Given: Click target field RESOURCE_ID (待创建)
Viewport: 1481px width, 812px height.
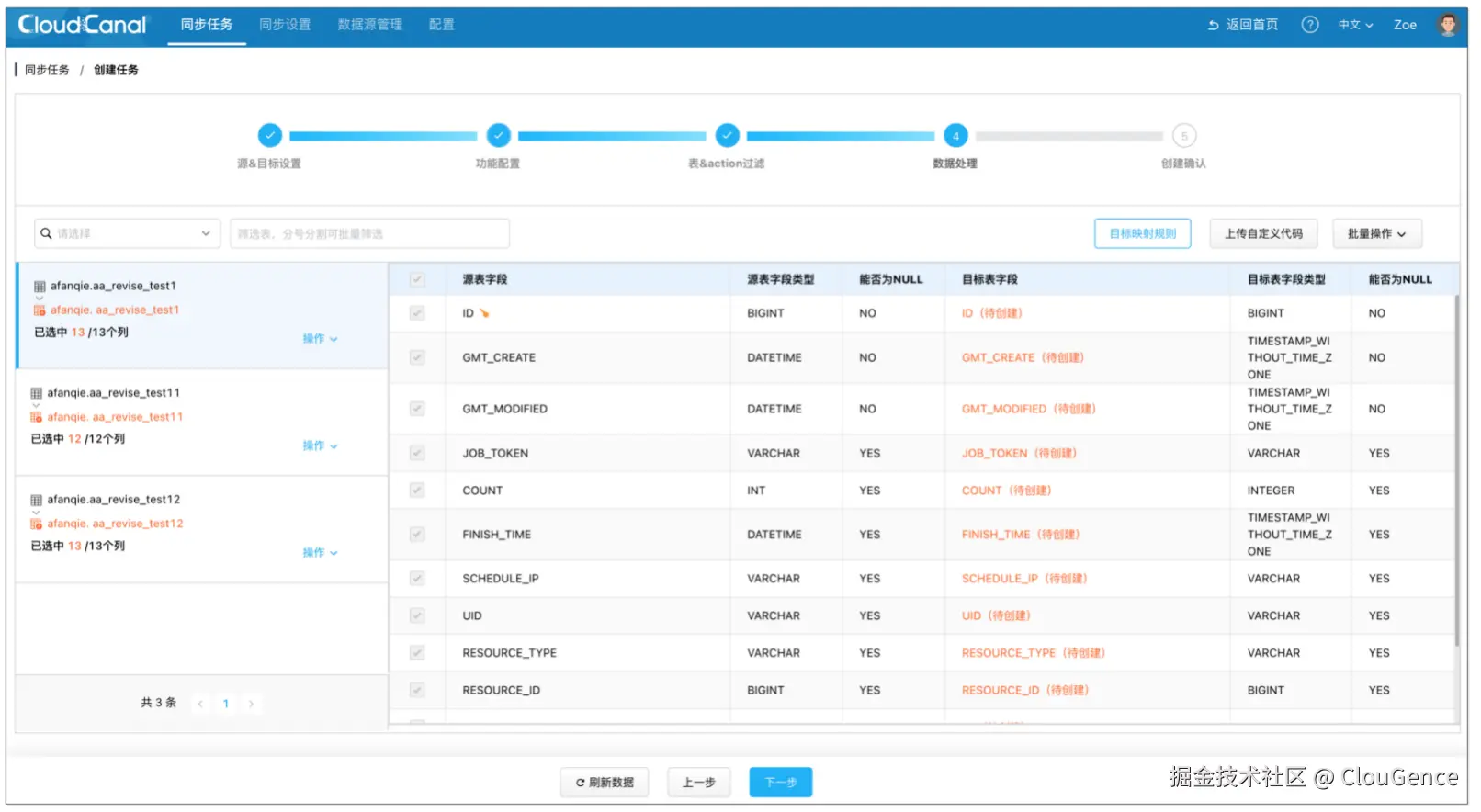Looking at the screenshot, I should 1024,692.
